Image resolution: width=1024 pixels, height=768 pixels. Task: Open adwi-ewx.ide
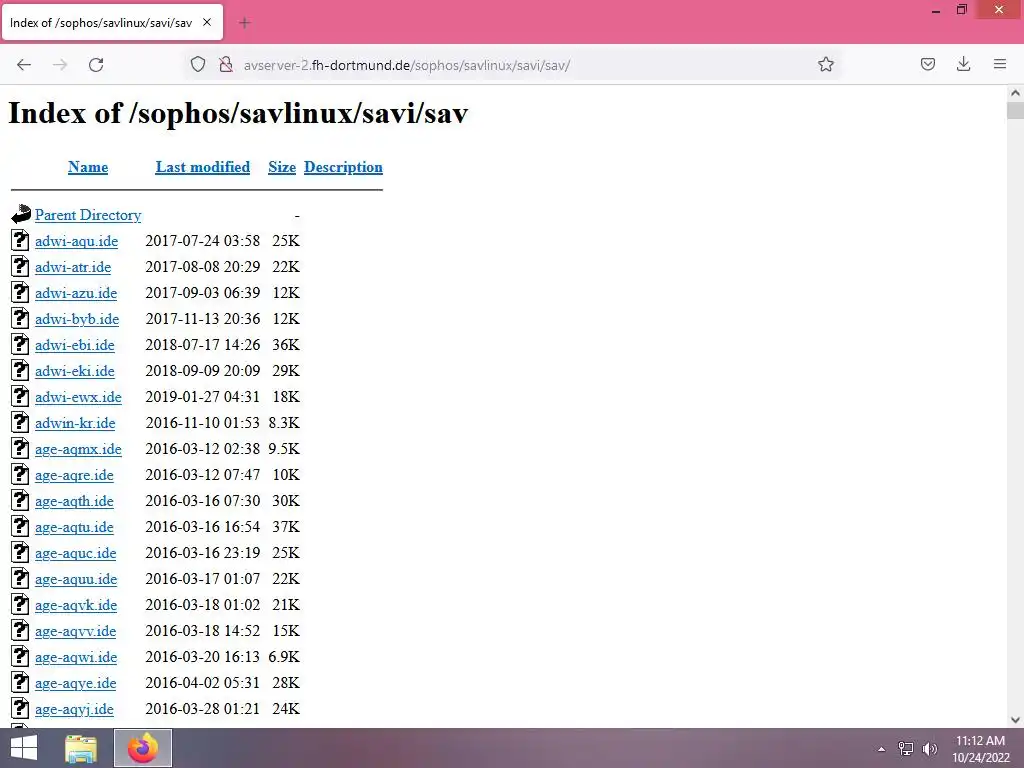[78, 397]
